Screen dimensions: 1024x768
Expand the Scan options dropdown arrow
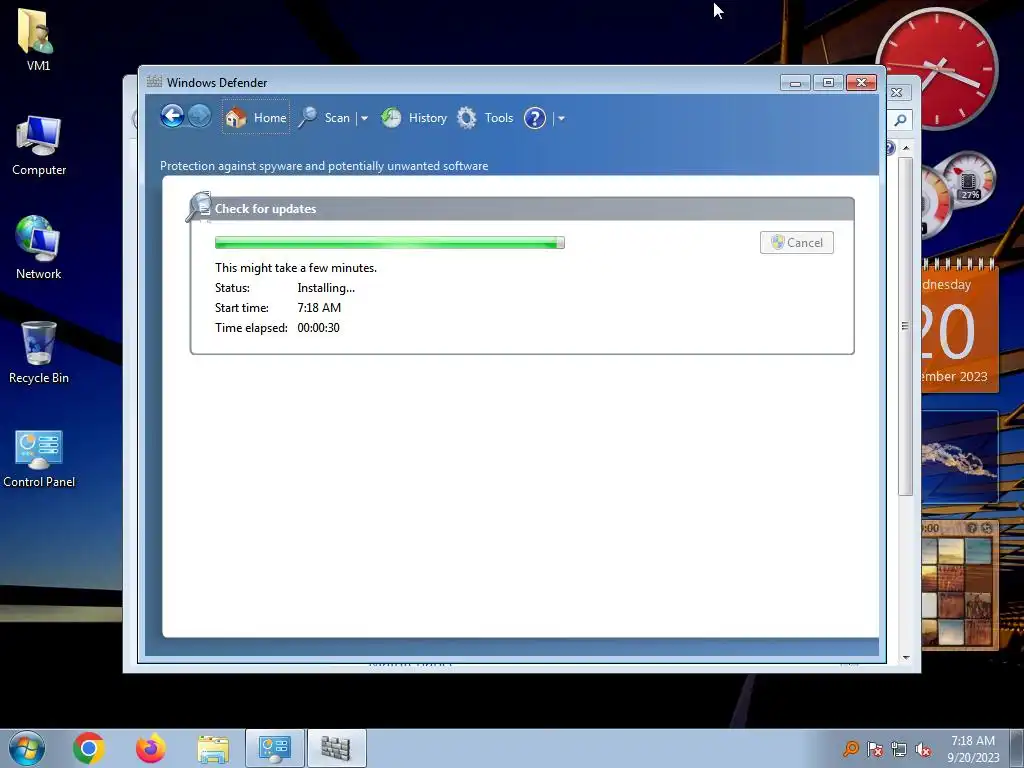click(364, 119)
